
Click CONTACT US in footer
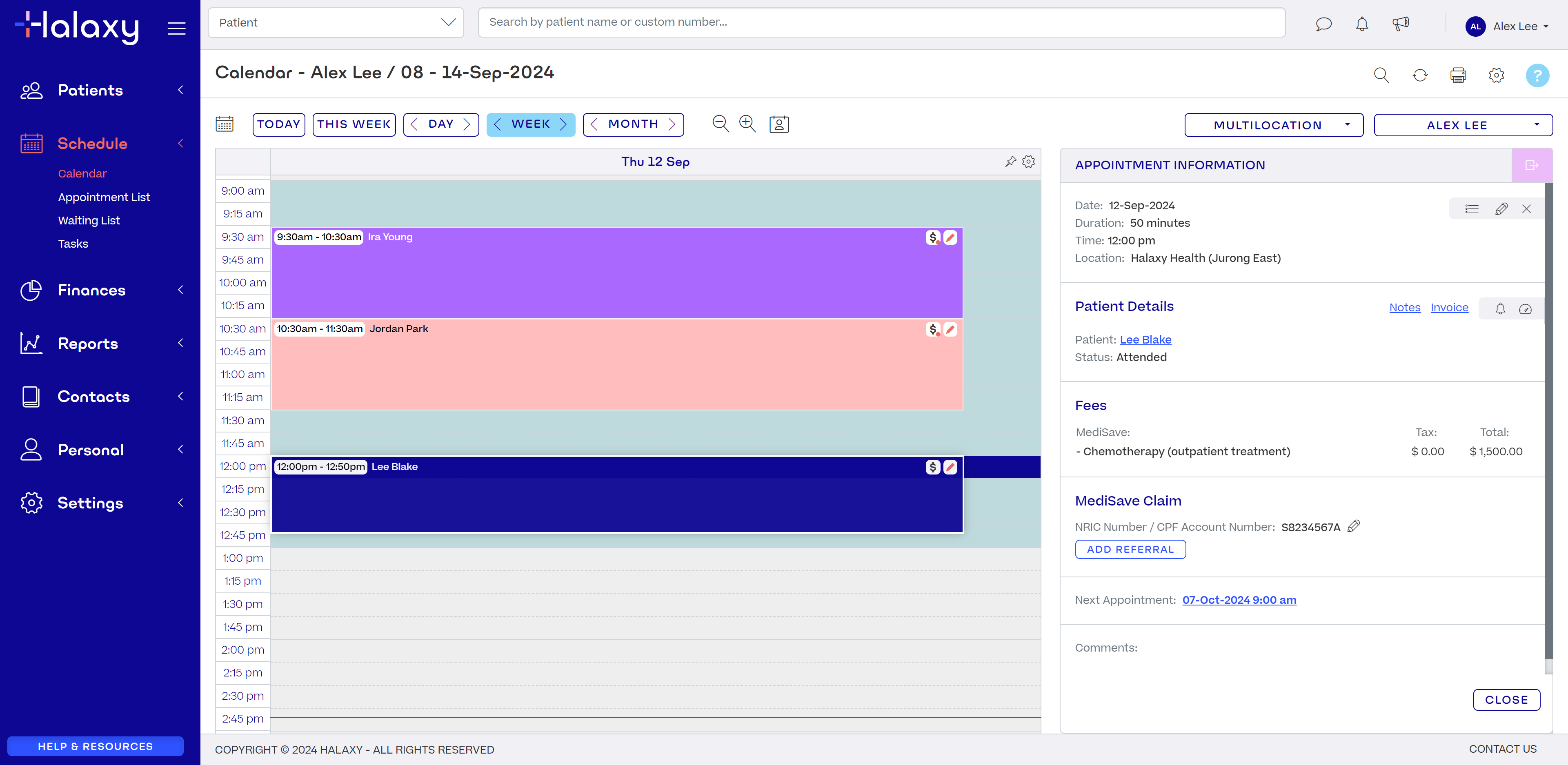pyautogui.click(x=1502, y=749)
